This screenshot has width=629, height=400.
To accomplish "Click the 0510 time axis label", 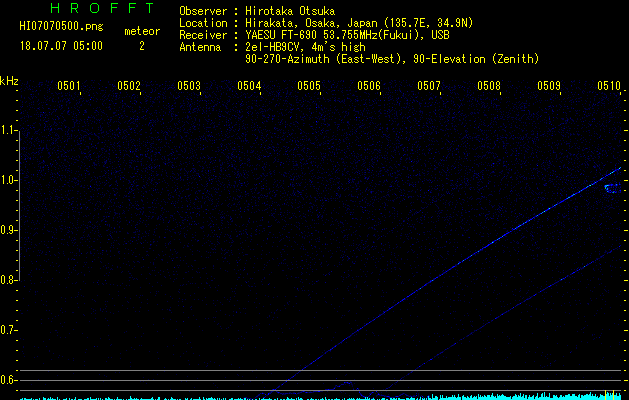I will click(x=609, y=86).
